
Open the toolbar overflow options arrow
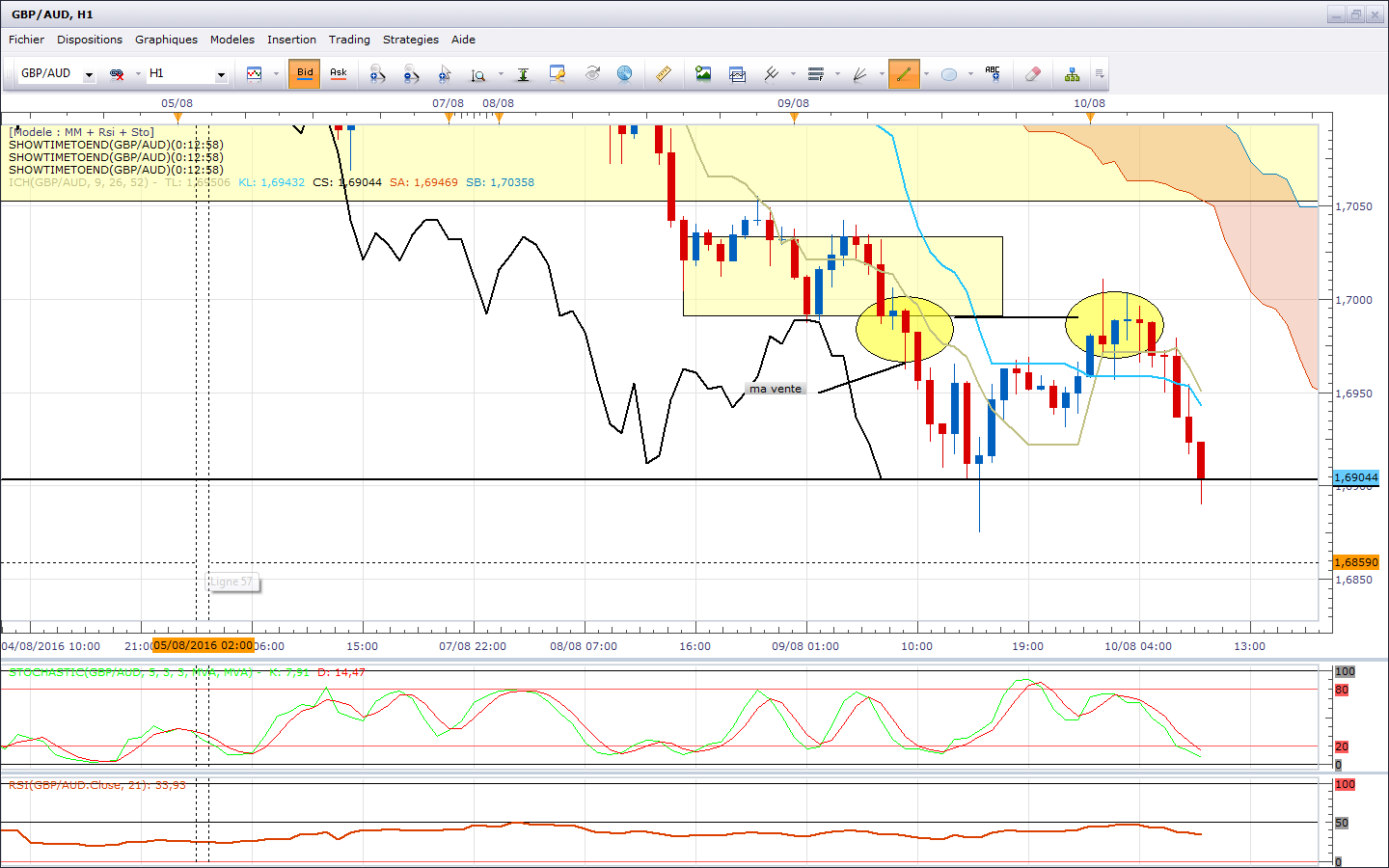coord(1100,73)
